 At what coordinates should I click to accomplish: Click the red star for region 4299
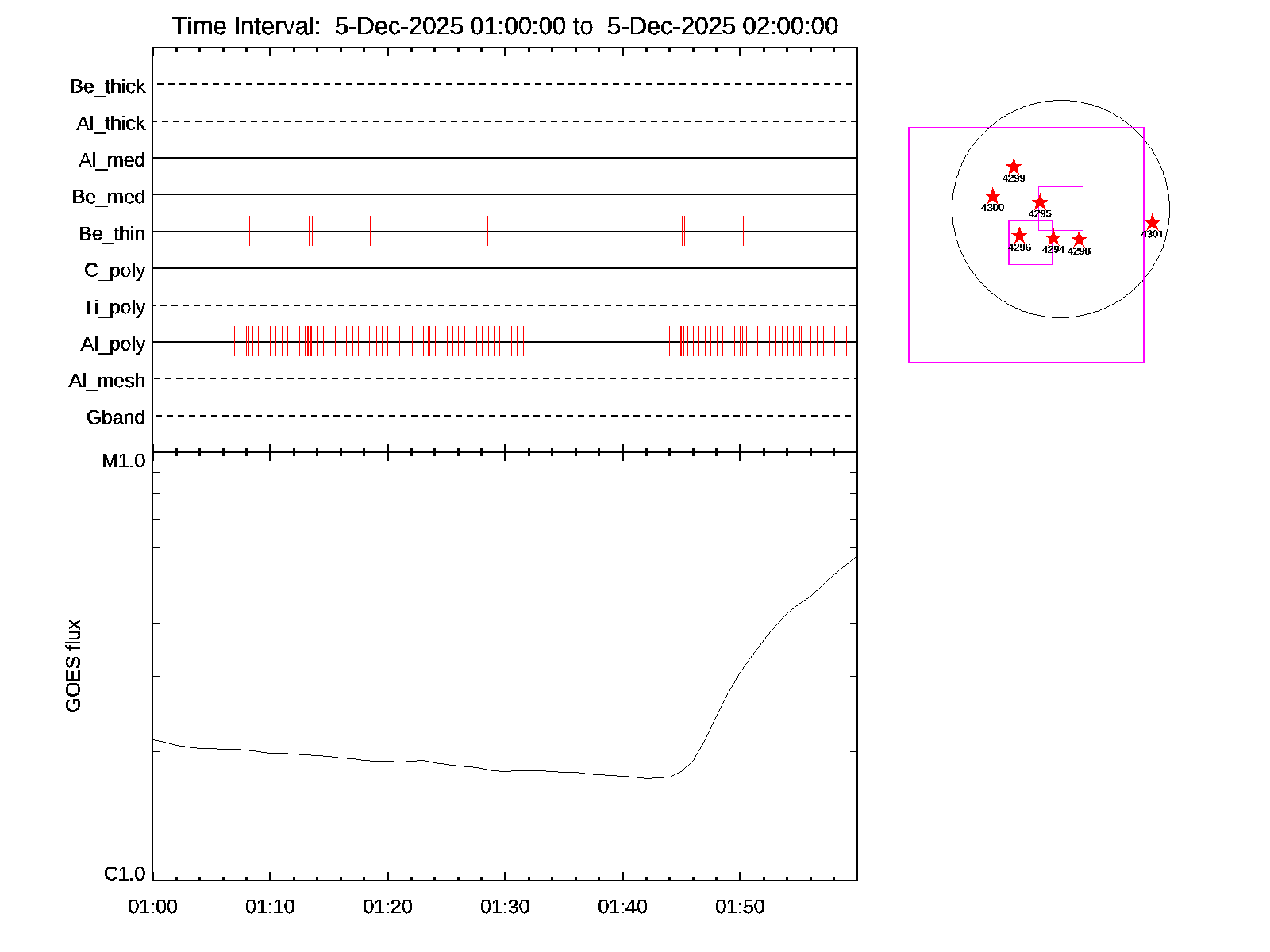[1013, 167]
